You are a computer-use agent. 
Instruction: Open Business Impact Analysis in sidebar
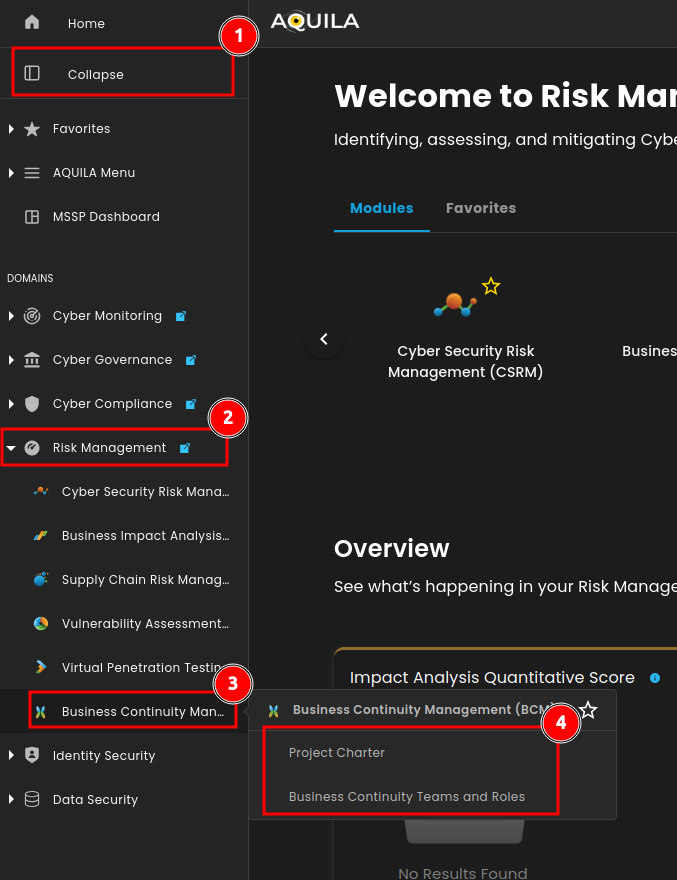[x=145, y=536]
